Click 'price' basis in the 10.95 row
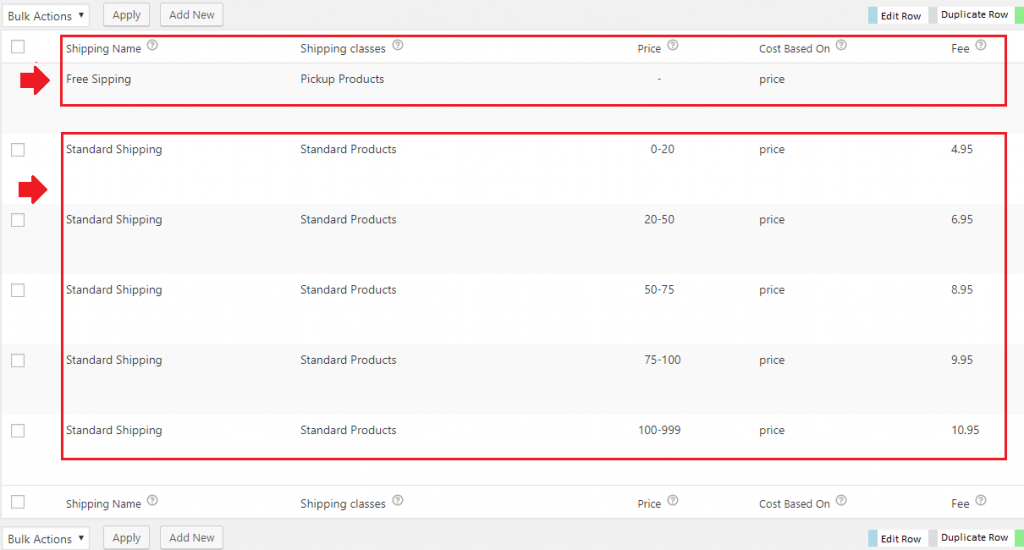This screenshot has height=550, width=1024. [772, 430]
